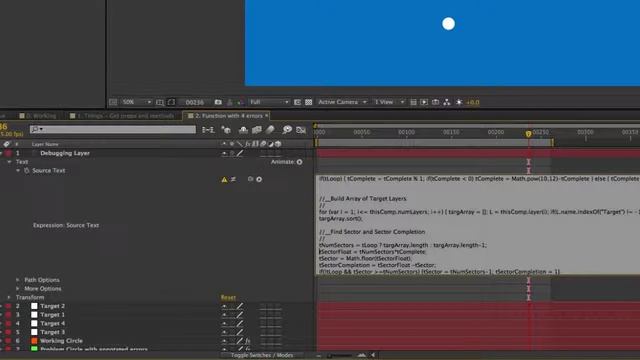Expand the Transform group

tap(9, 298)
